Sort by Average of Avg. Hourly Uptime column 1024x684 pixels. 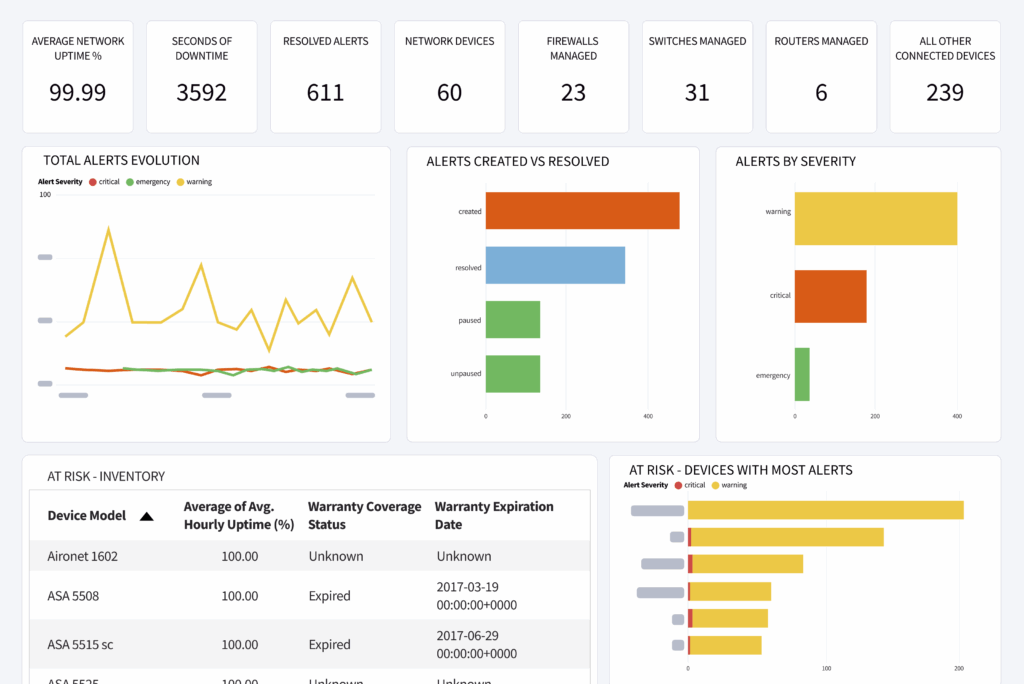click(x=238, y=515)
